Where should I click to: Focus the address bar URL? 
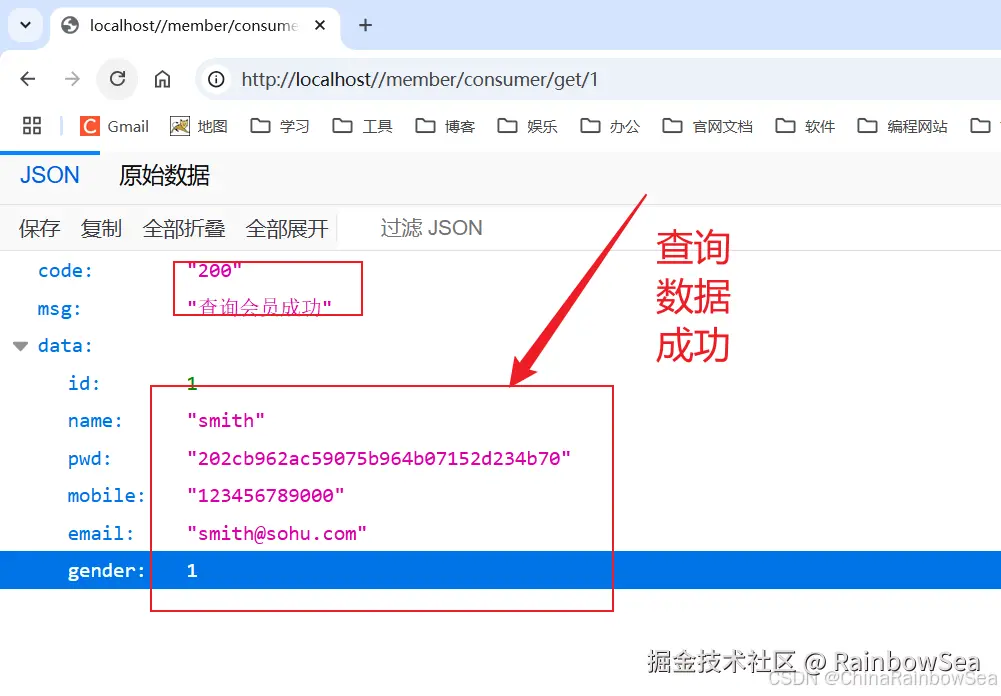419,80
